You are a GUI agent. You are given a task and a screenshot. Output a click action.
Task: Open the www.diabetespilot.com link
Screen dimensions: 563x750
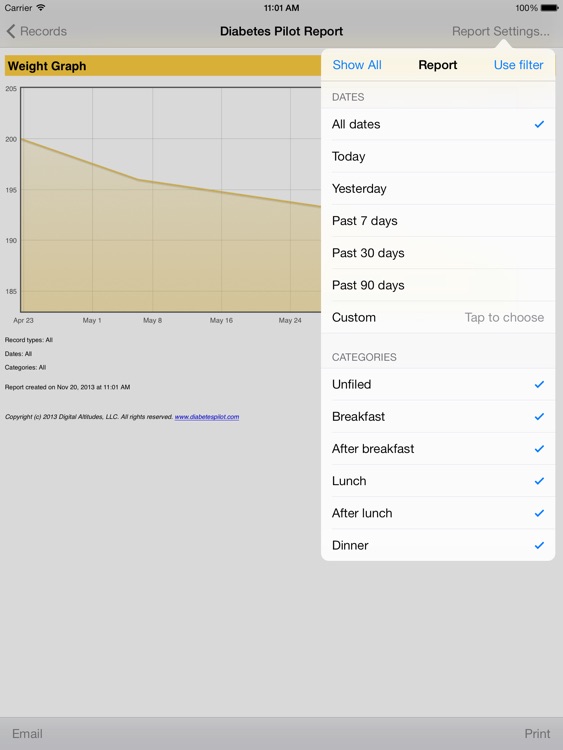(207, 417)
